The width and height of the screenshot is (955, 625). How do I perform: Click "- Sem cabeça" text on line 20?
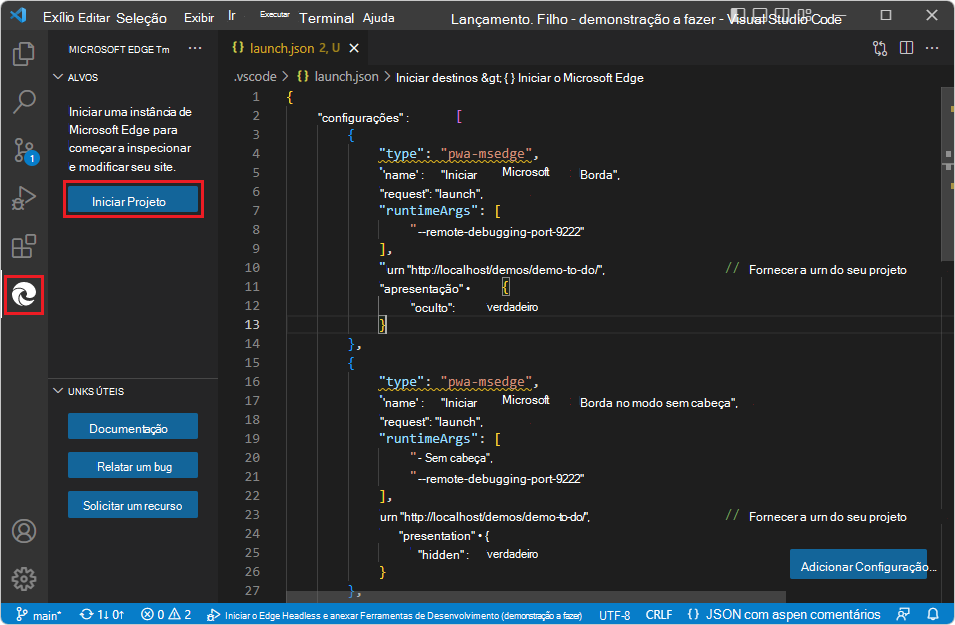click(451, 457)
